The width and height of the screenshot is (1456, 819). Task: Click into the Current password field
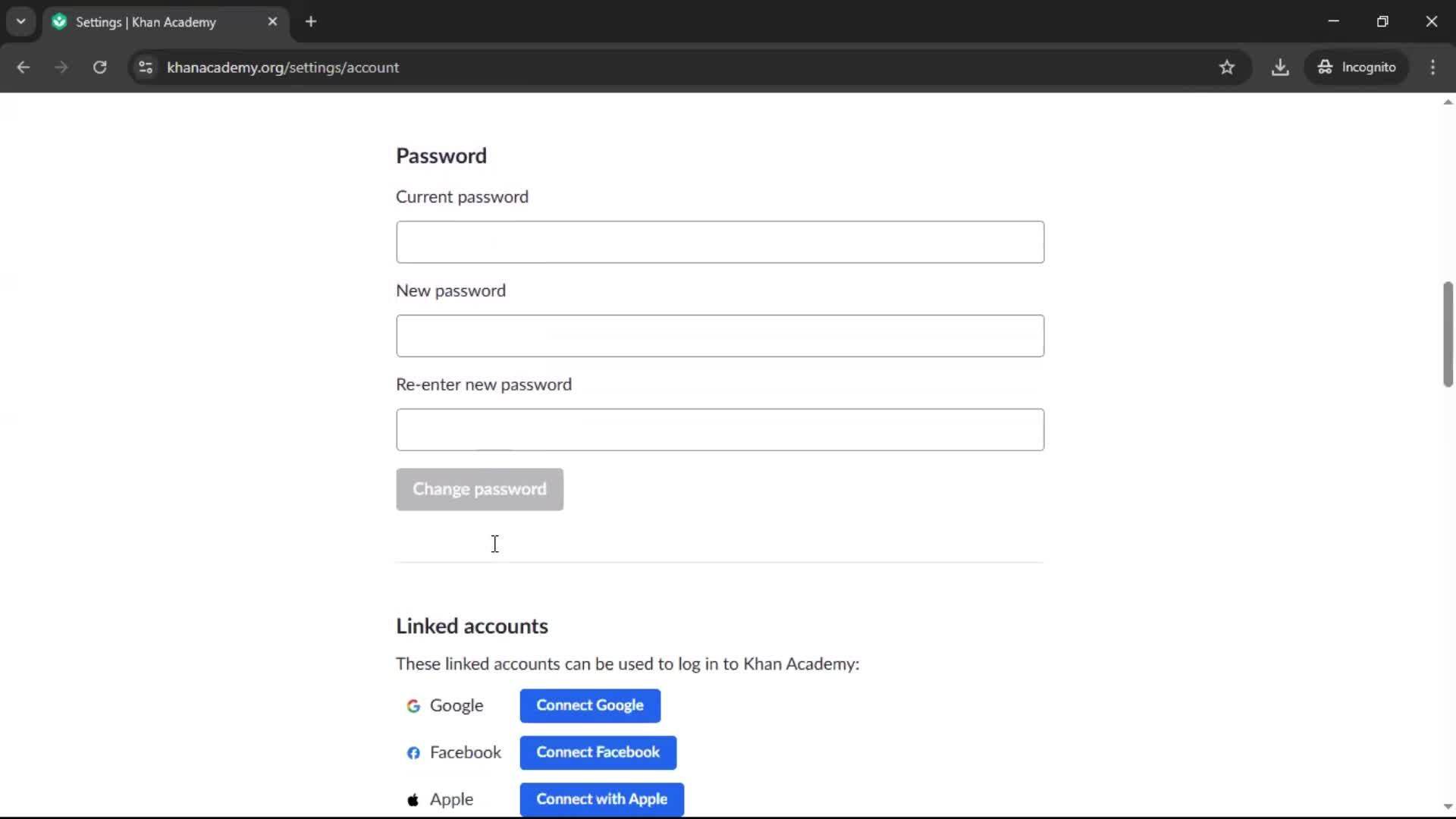[720, 242]
